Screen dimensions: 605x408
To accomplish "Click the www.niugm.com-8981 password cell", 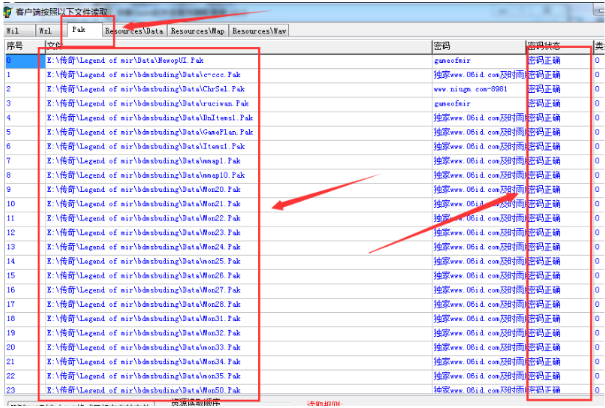I will click(472, 89).
